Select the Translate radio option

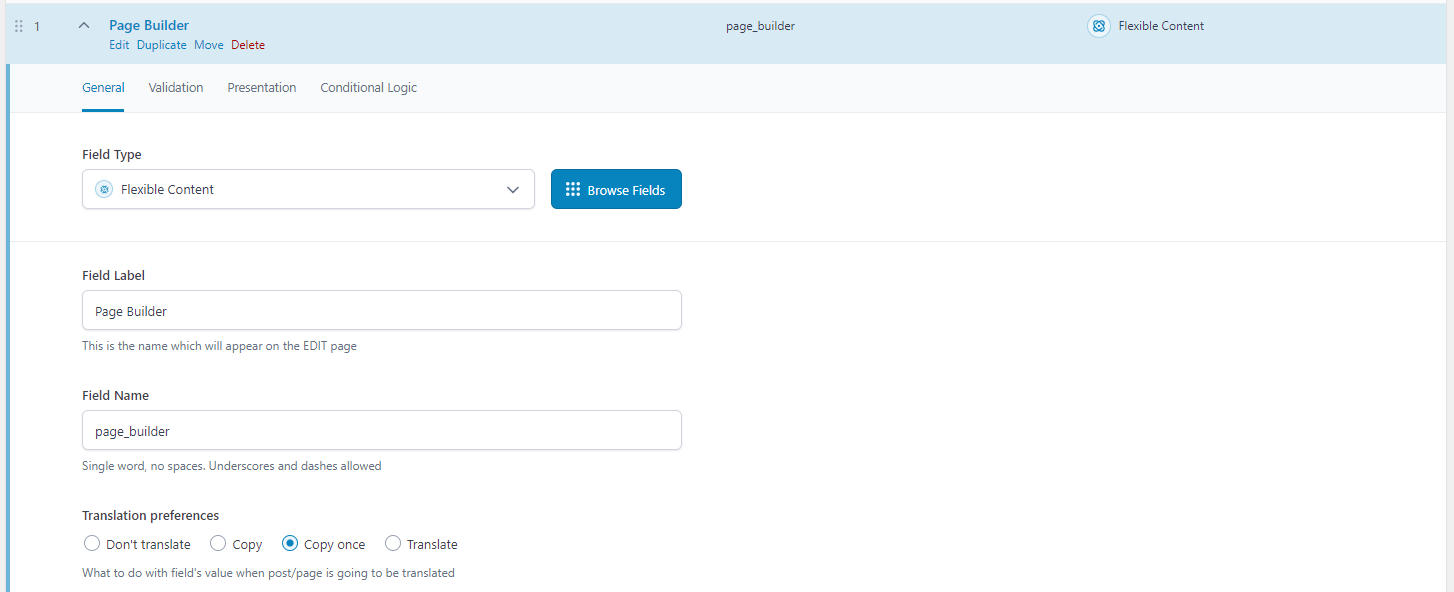click(x=393, y=544)
